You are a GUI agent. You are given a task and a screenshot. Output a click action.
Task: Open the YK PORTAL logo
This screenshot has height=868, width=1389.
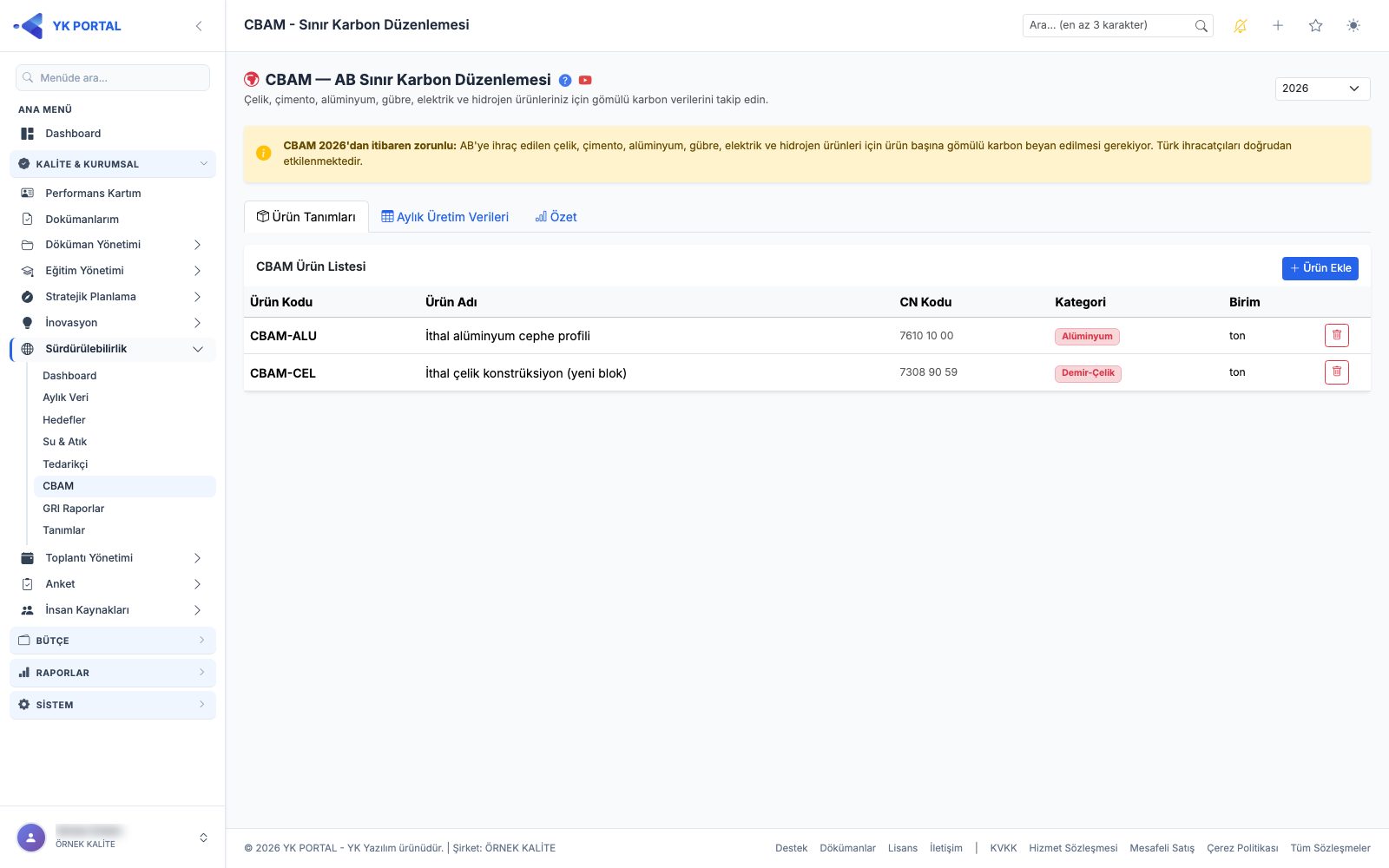point(68,26)
